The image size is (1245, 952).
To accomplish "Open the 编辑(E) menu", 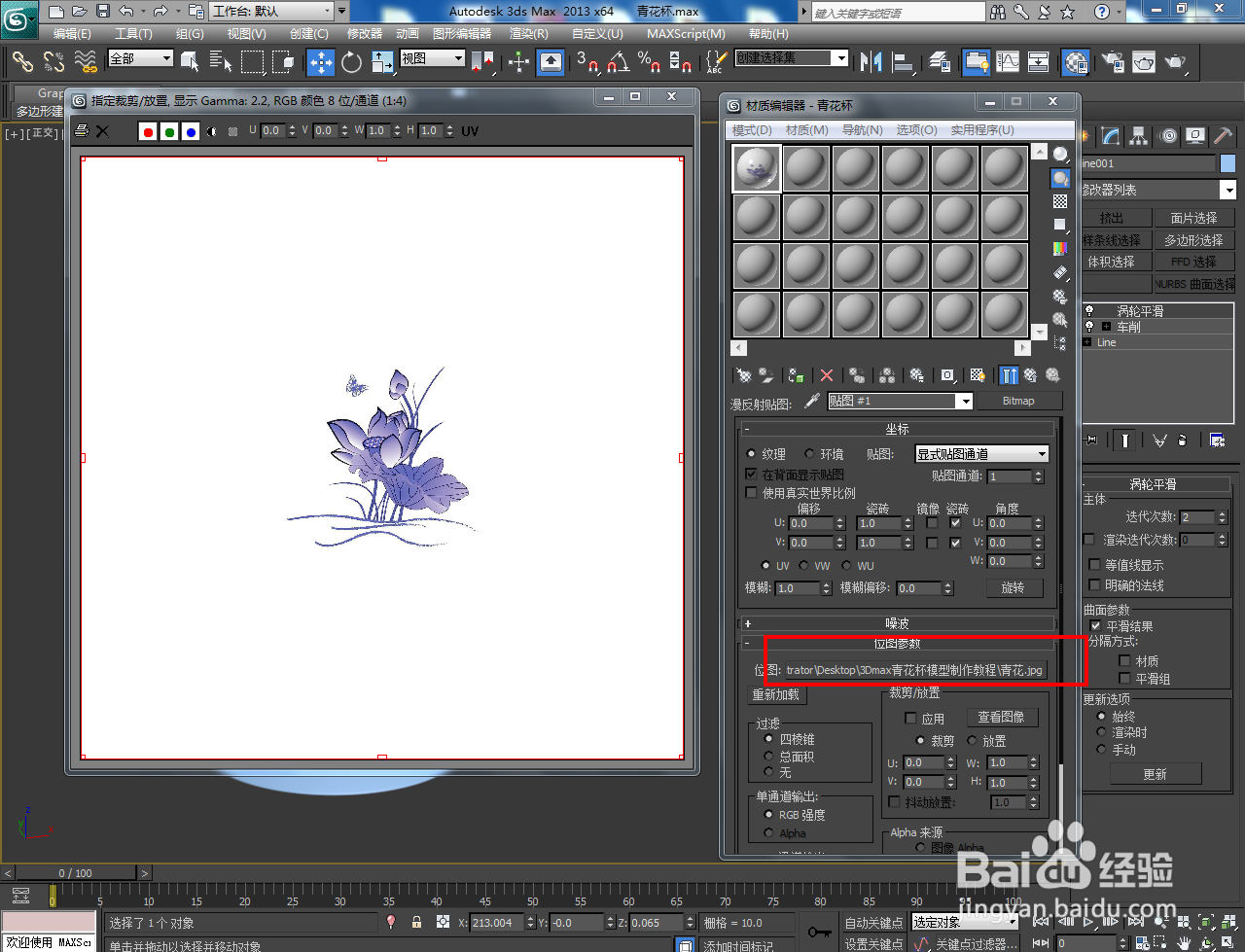I will tap(73, 33).
